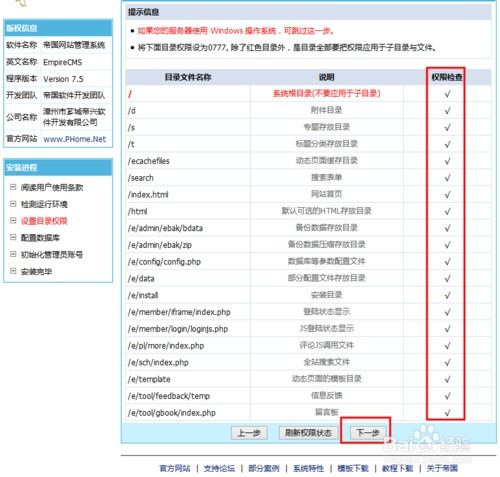Click the check mark in the /e/sch/index.php row
The height and width of the screenshot is (477, 500).
tap(447, 362)
